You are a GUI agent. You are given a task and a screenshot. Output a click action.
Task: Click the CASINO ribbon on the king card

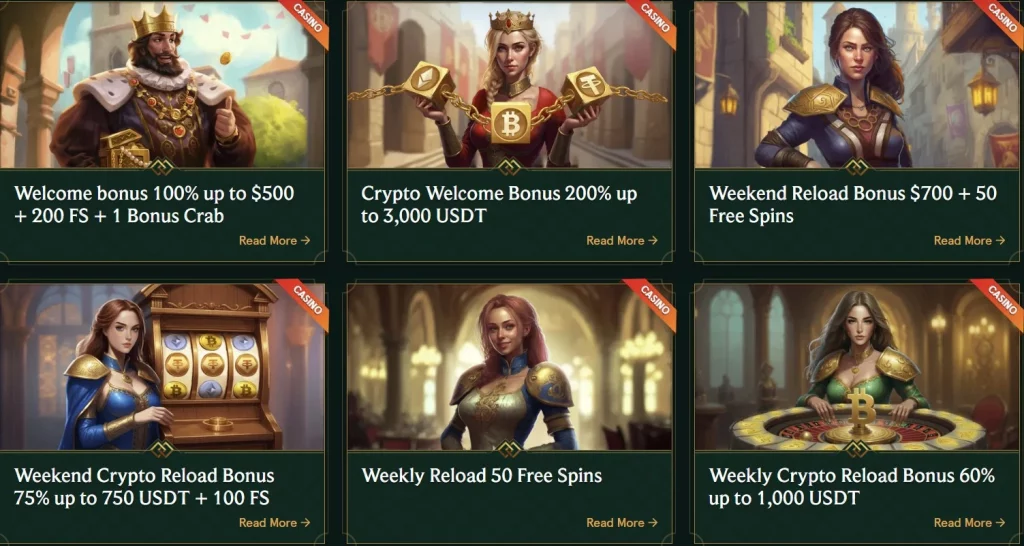(306, 21)
